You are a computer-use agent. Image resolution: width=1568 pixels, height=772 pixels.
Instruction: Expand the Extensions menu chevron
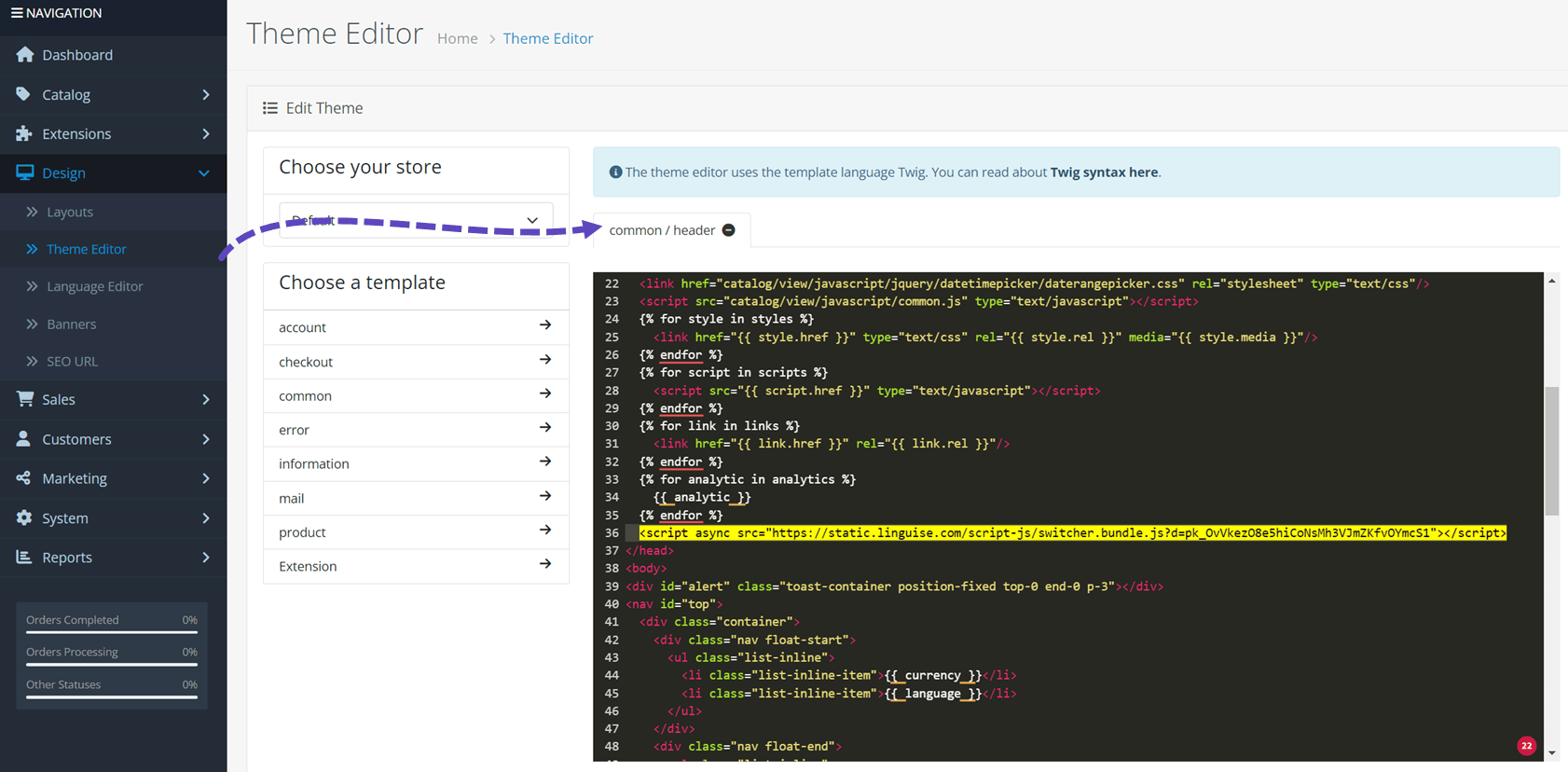(206, 133)
